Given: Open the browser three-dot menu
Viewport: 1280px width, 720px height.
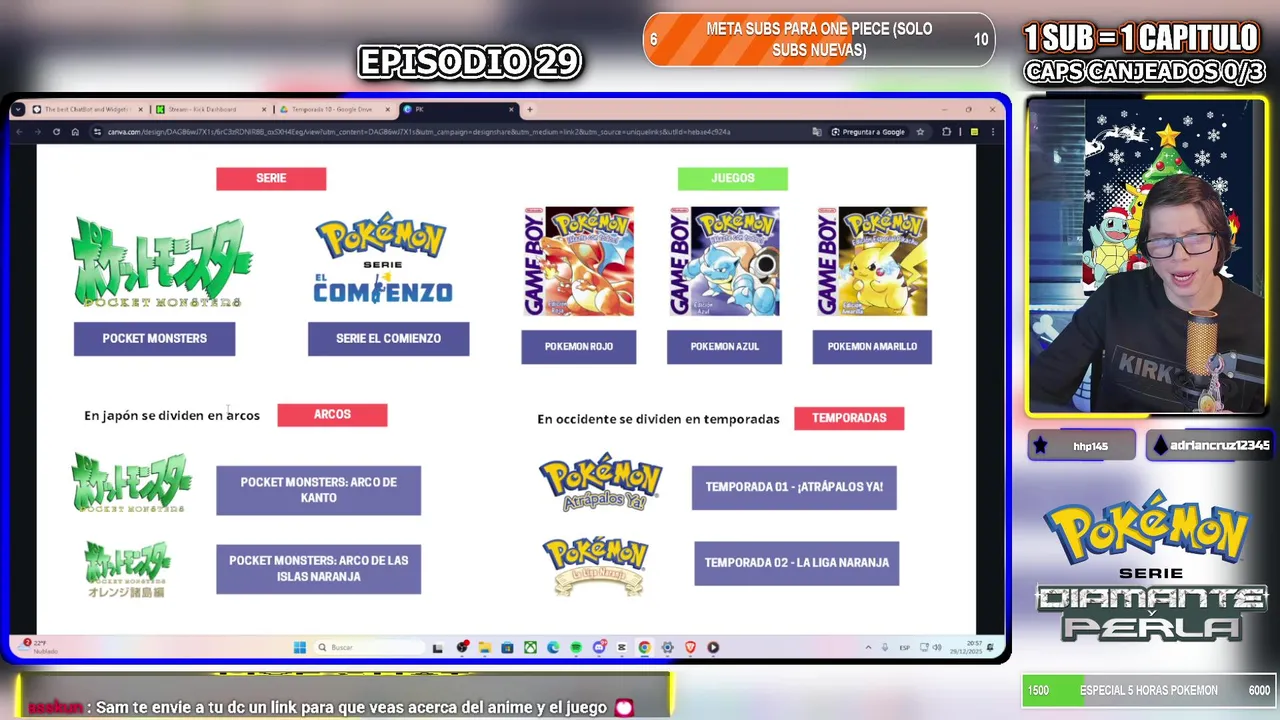Looking at the screenshot, I should (x=993, y=132).
